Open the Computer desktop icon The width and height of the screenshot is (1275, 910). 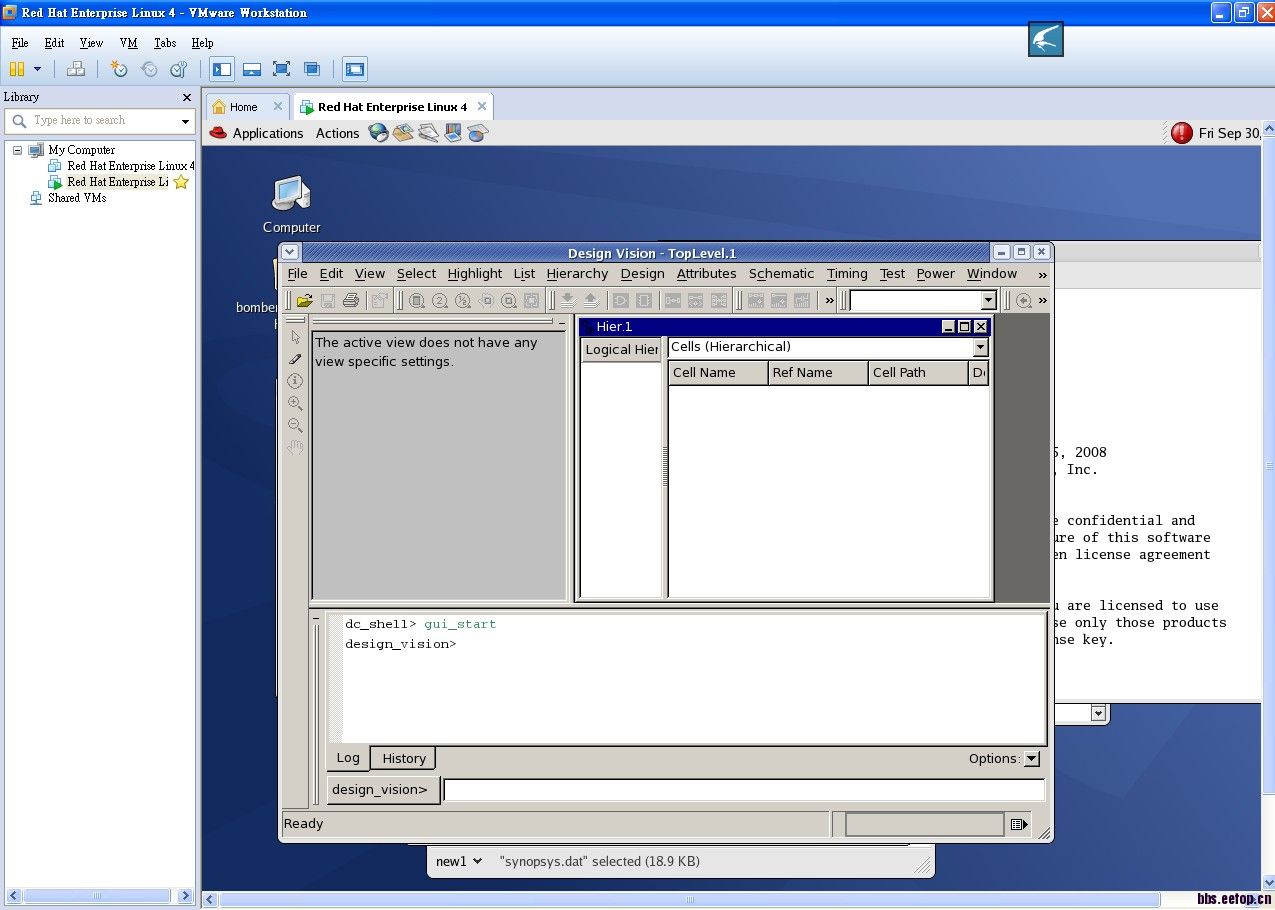pos(291,205)
